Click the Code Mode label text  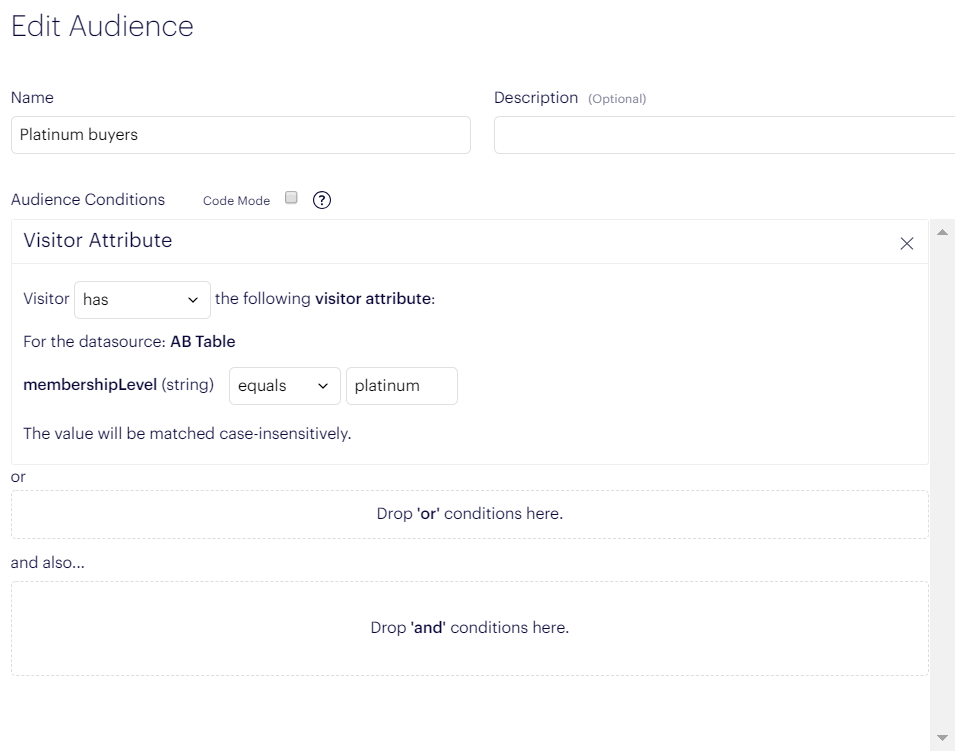pos(236,201)
